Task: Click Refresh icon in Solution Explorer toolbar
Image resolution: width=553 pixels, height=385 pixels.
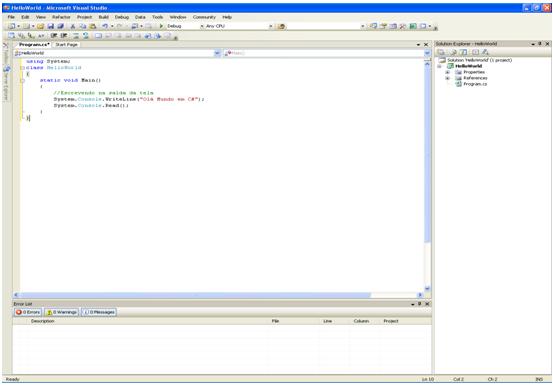Action: 464,52
